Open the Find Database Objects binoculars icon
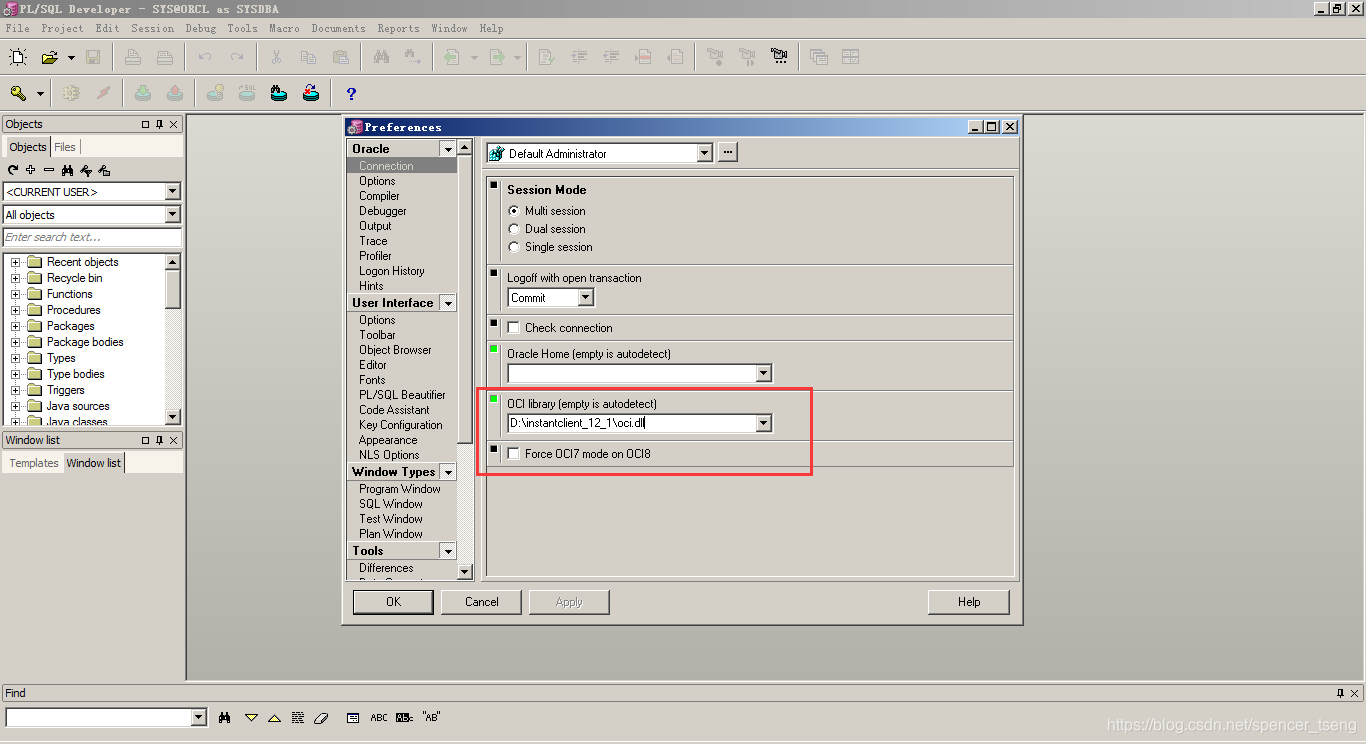The image size is (1366, 744). [68, 171]
